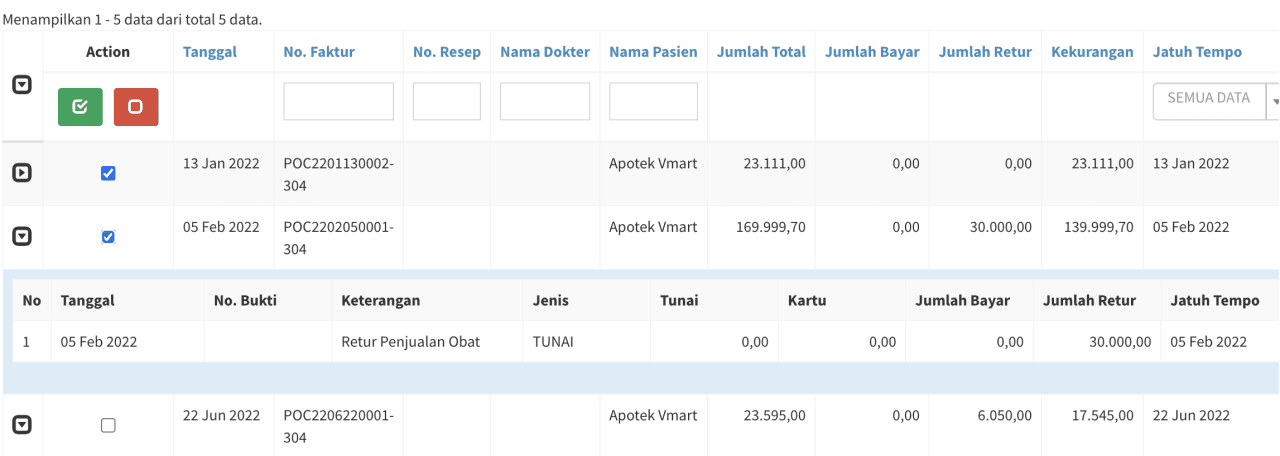Sort by No. Faktur column header
The image size is (1280, 456).
click(319, 52)
